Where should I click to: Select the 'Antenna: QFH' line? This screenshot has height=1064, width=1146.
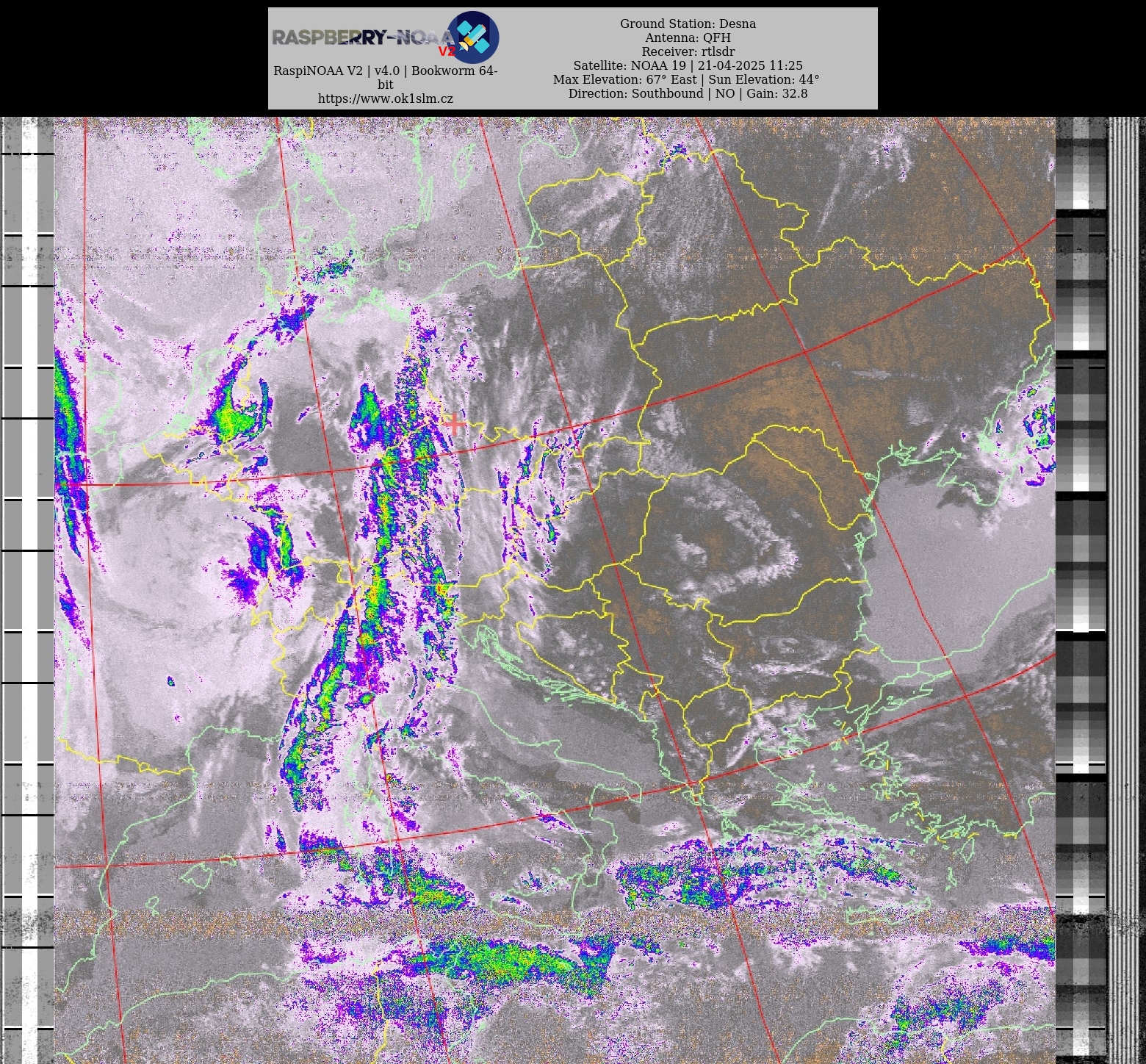click(x=688, y=37)
